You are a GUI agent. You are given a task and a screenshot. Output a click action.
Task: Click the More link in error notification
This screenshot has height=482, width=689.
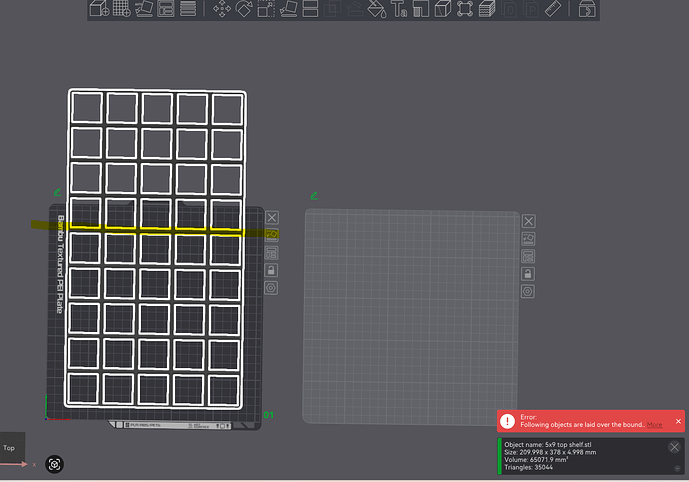[654, 424]
